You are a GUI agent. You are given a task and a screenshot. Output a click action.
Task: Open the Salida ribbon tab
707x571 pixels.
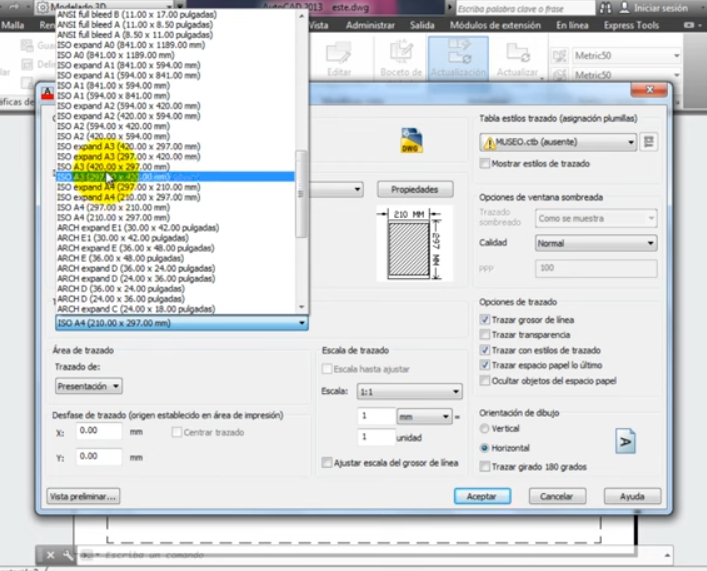(422, 25)
